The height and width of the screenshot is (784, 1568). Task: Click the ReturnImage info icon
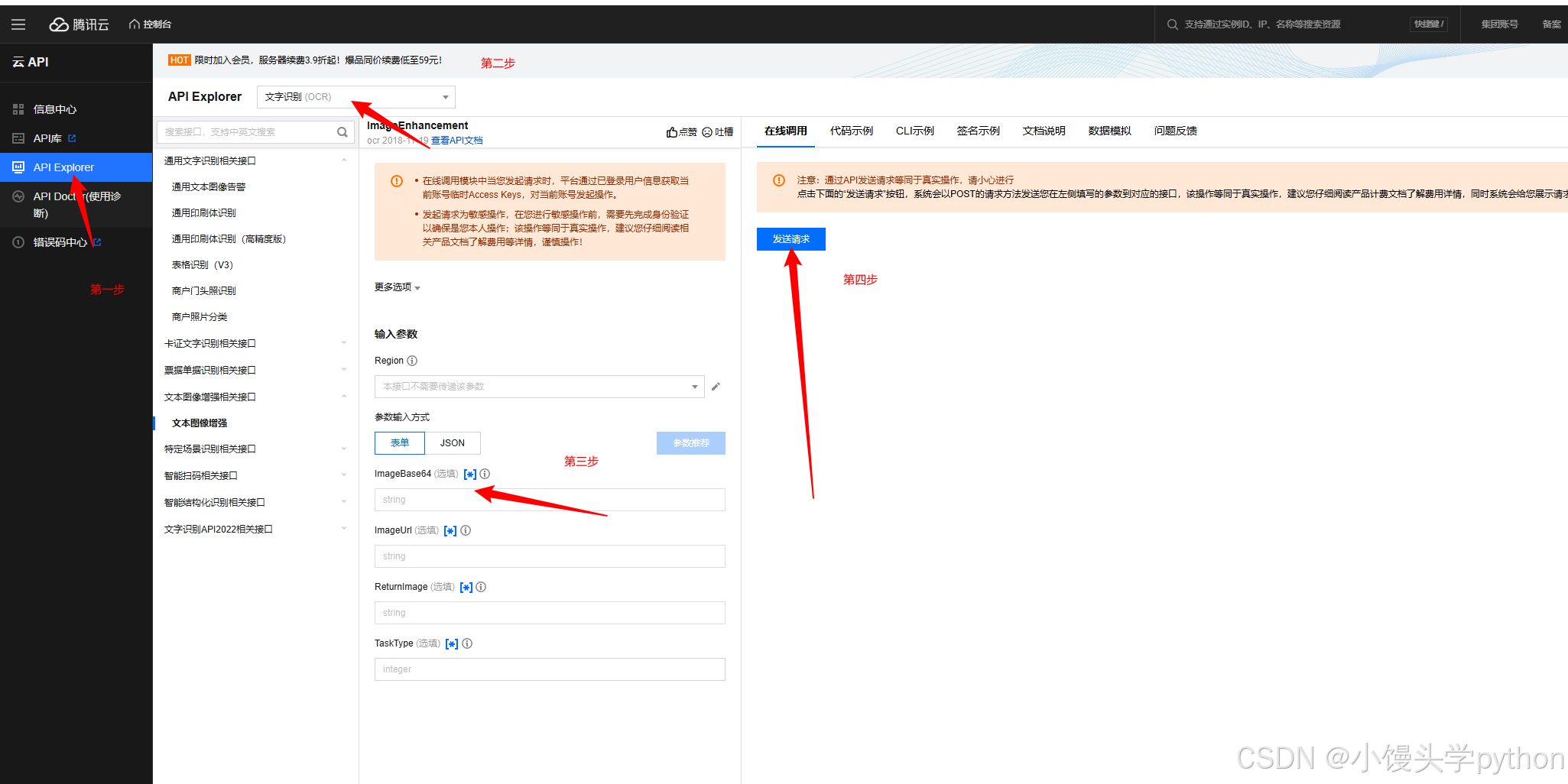click(x=481, y=587)
